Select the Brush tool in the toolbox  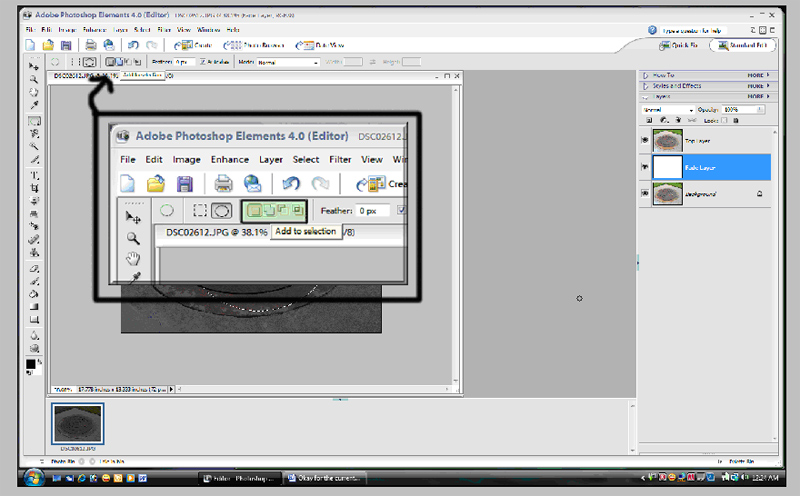(x=34, y=281)
